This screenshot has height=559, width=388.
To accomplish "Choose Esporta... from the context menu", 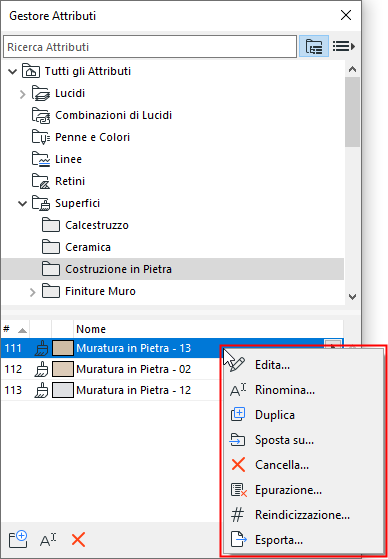I will click(303, 540).
